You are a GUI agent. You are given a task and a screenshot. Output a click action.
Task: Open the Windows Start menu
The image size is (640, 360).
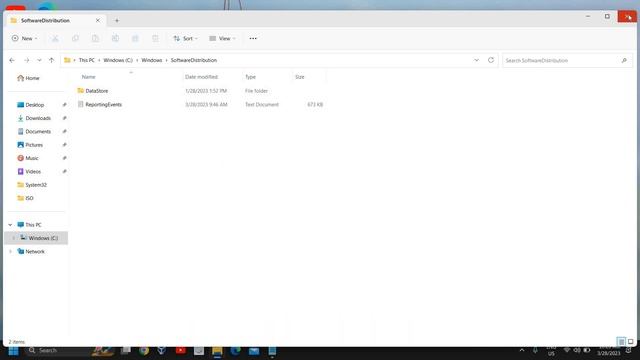tap(13, 351)
